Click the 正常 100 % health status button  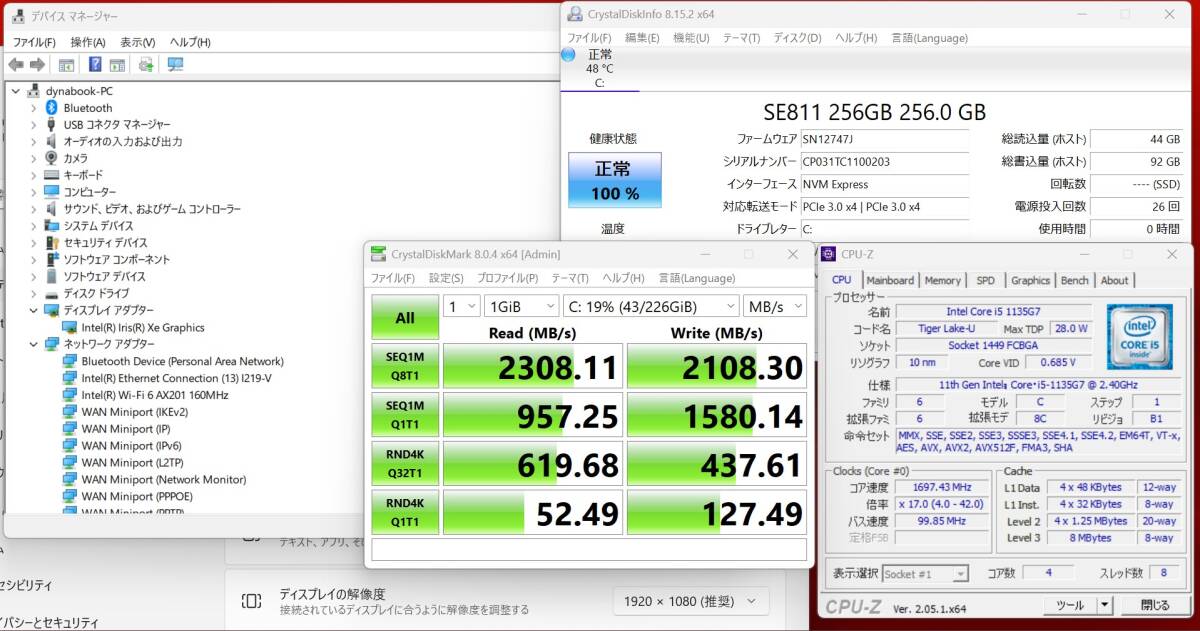(615, 180)
